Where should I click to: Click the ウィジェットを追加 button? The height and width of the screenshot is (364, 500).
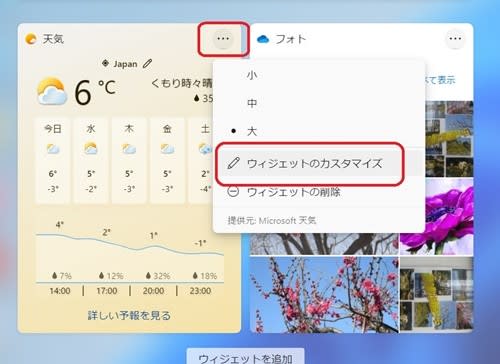(245, 357)
